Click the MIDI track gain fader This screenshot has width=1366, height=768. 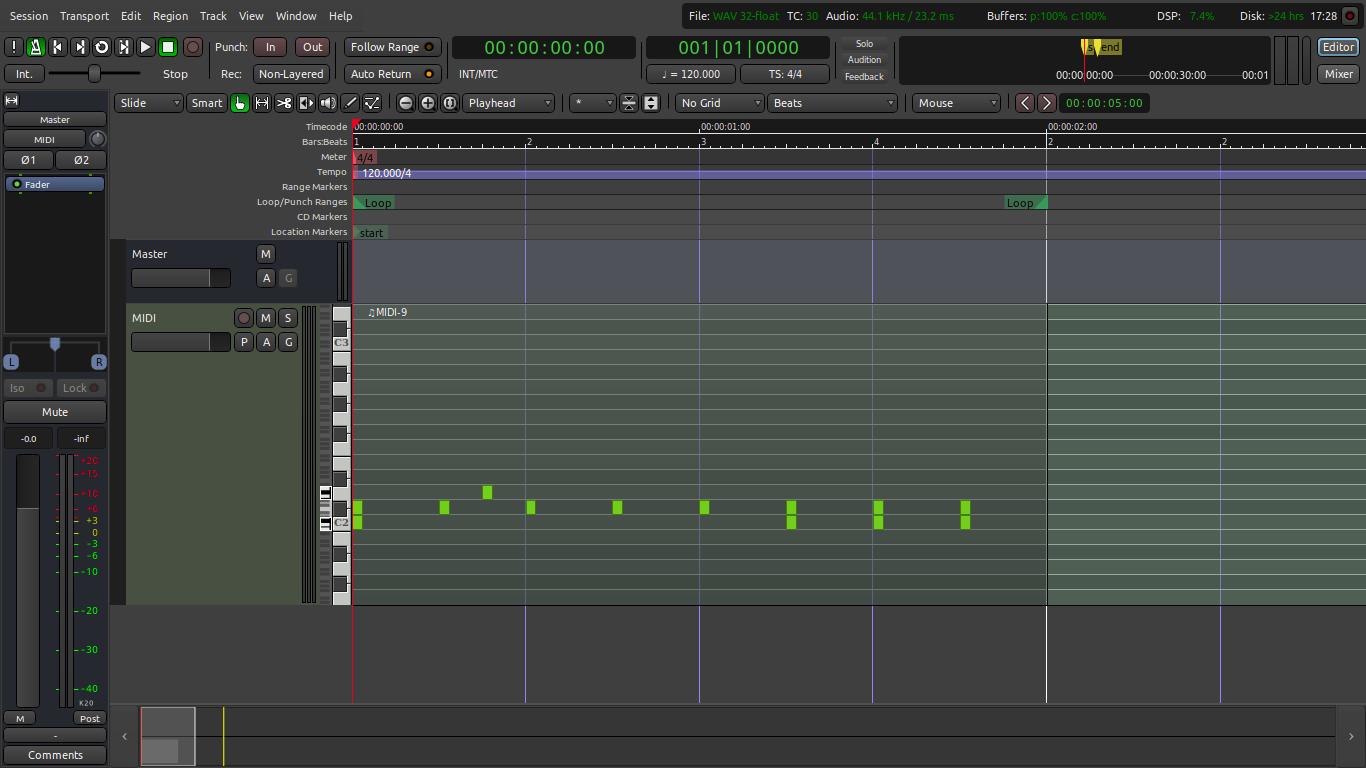point(181,342)
